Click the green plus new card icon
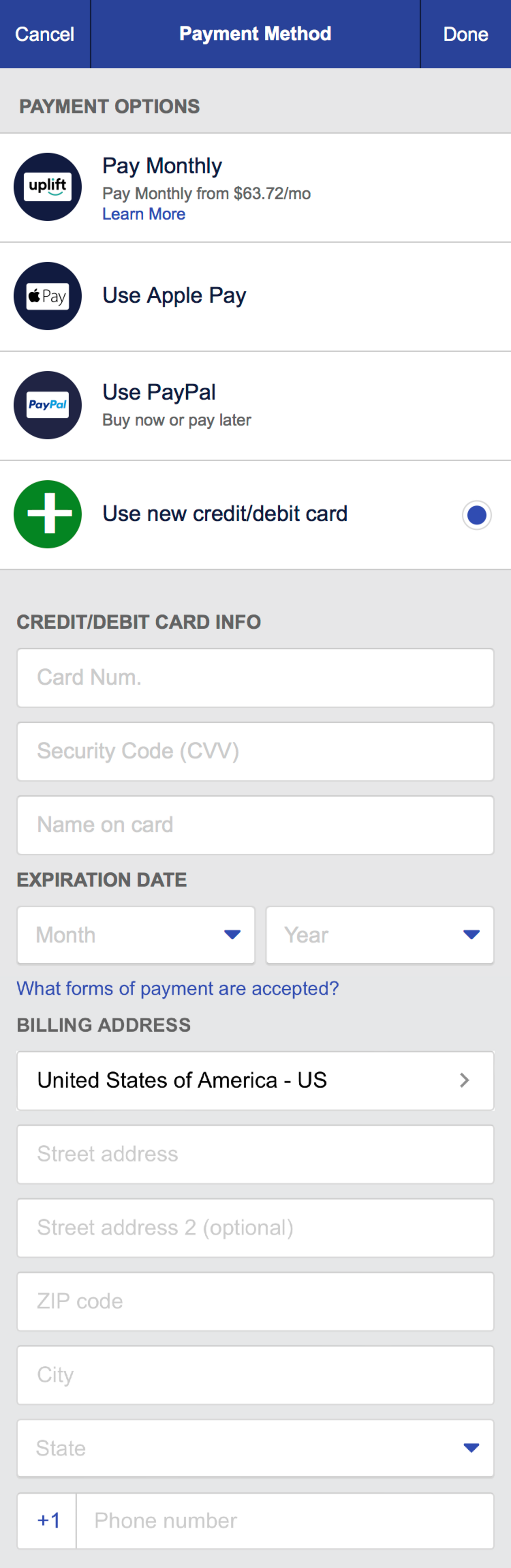Image resolution: width=511 pixels, height=1568 pixels. [47, 514]
